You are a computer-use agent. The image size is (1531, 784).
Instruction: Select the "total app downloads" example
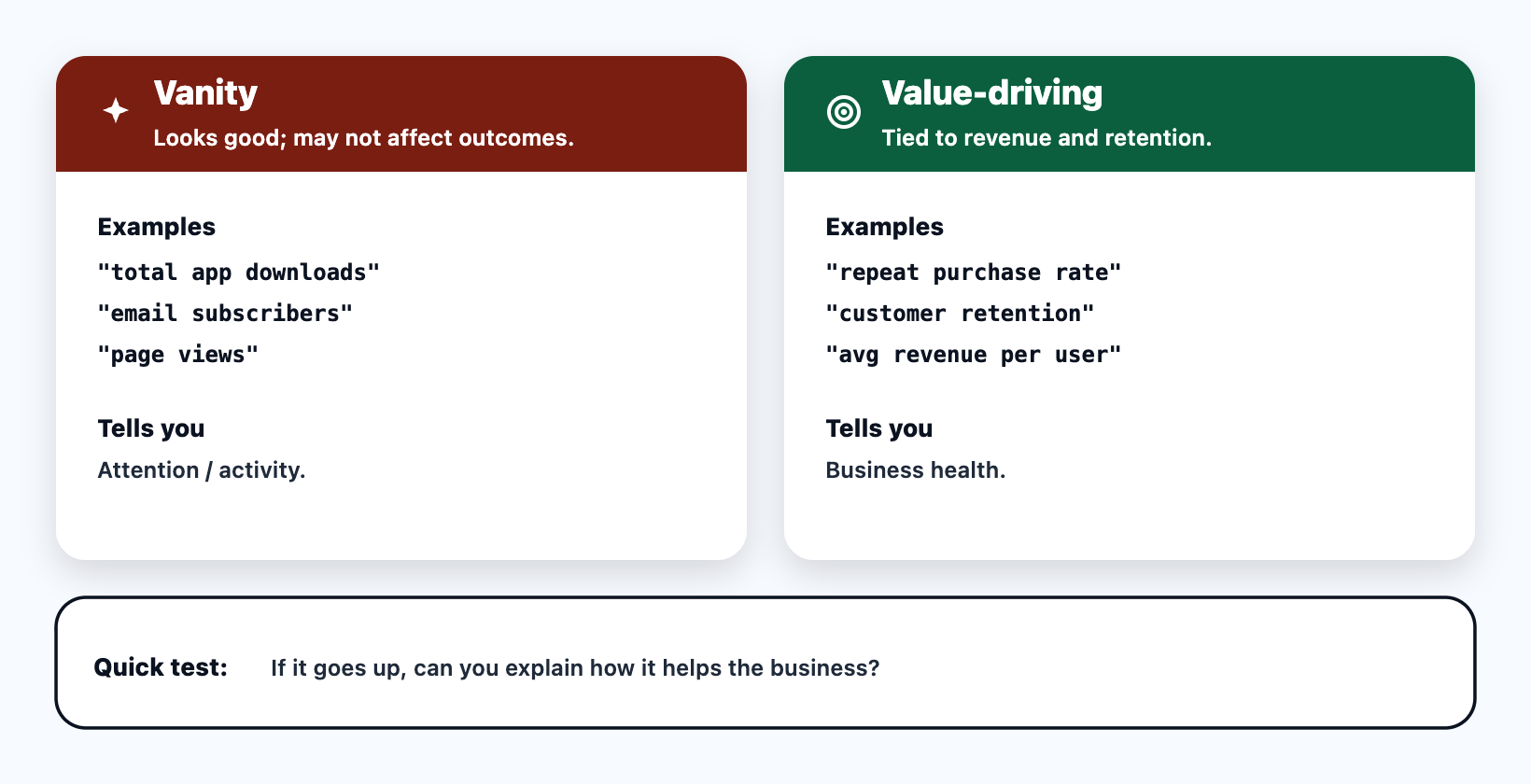[x=238, y=273]
